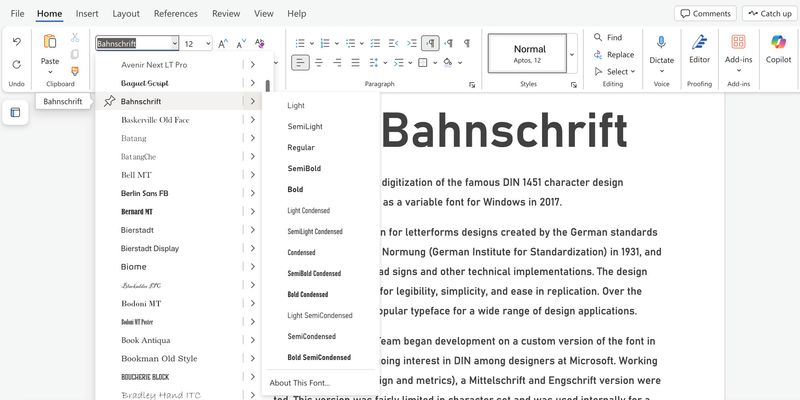The image size is (800, 400).
Task: Launch Copilot from the ribbon
Action: click(778, 48)
